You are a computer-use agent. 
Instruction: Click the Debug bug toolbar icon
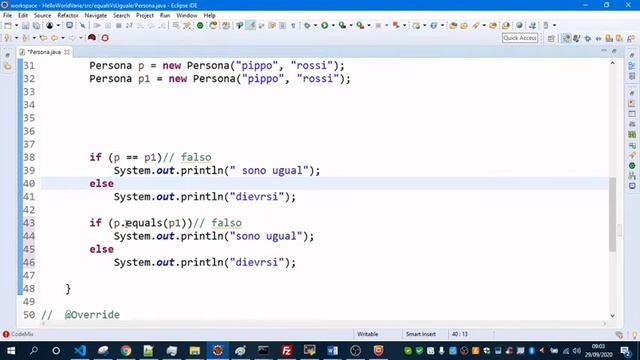(x=307, y=25)
